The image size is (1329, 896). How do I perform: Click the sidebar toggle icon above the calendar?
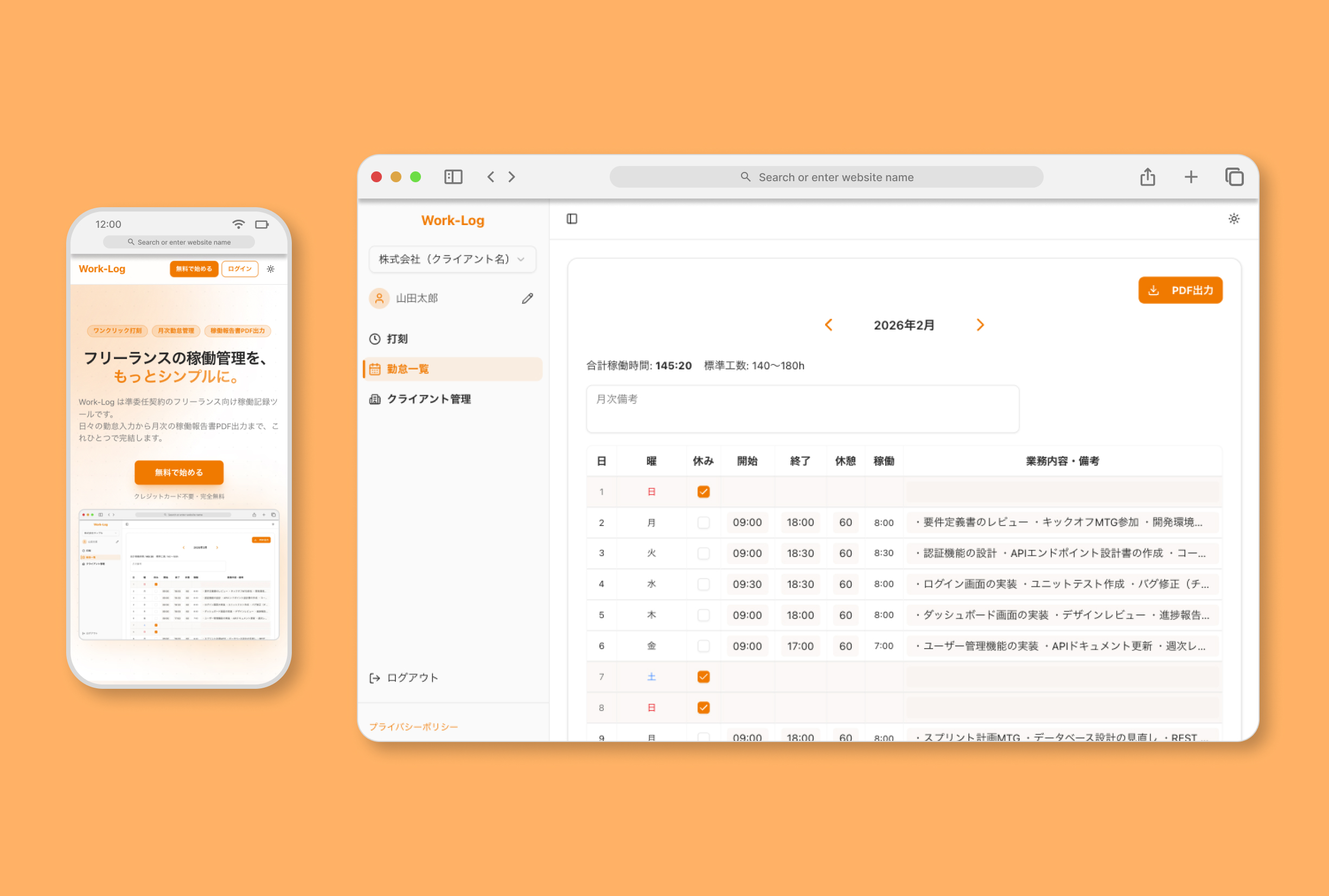pos(572,218)
